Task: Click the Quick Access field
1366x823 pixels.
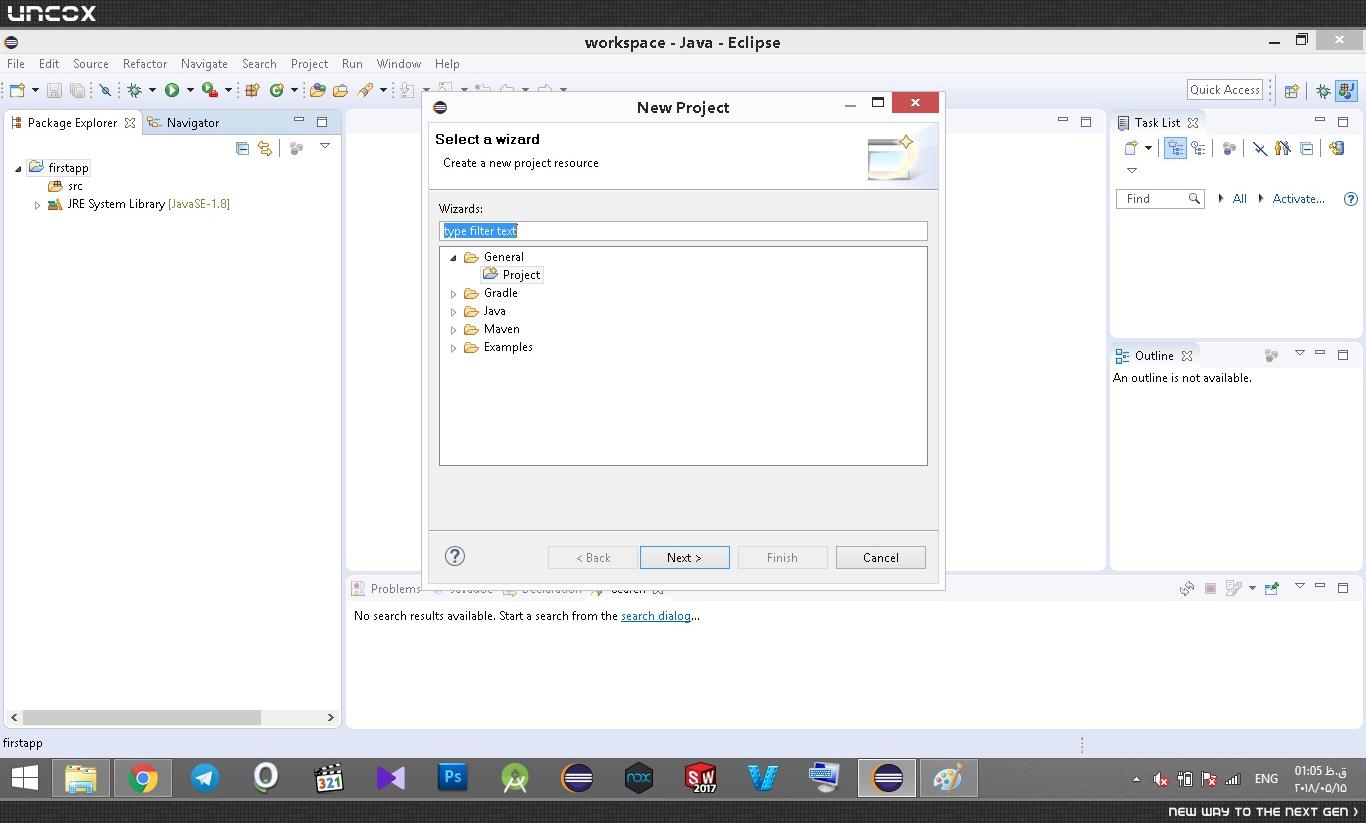Action: (x=1225, y=89)
